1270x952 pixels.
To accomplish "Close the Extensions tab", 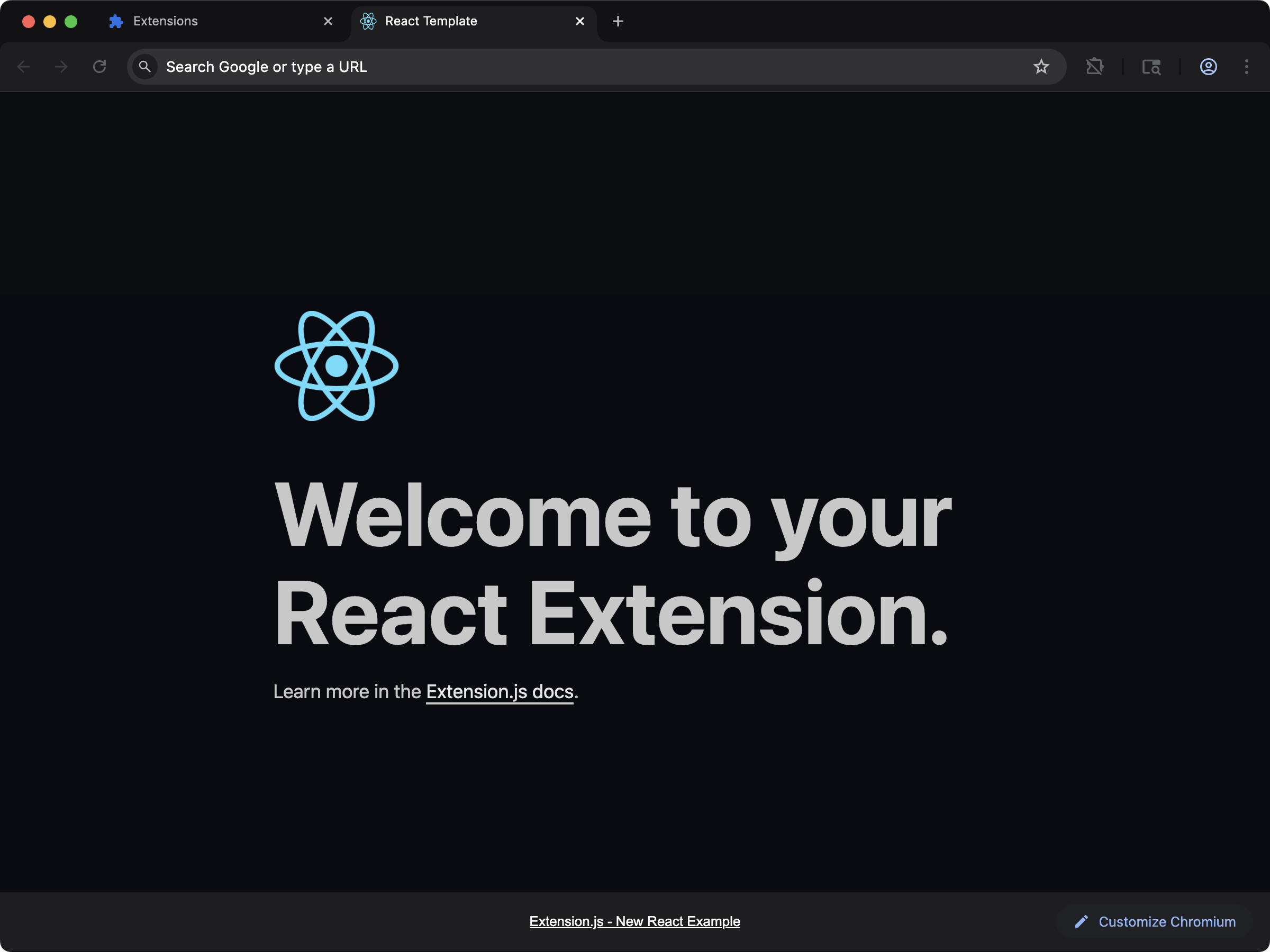I will pyautogui.click(x=328, y=21).
